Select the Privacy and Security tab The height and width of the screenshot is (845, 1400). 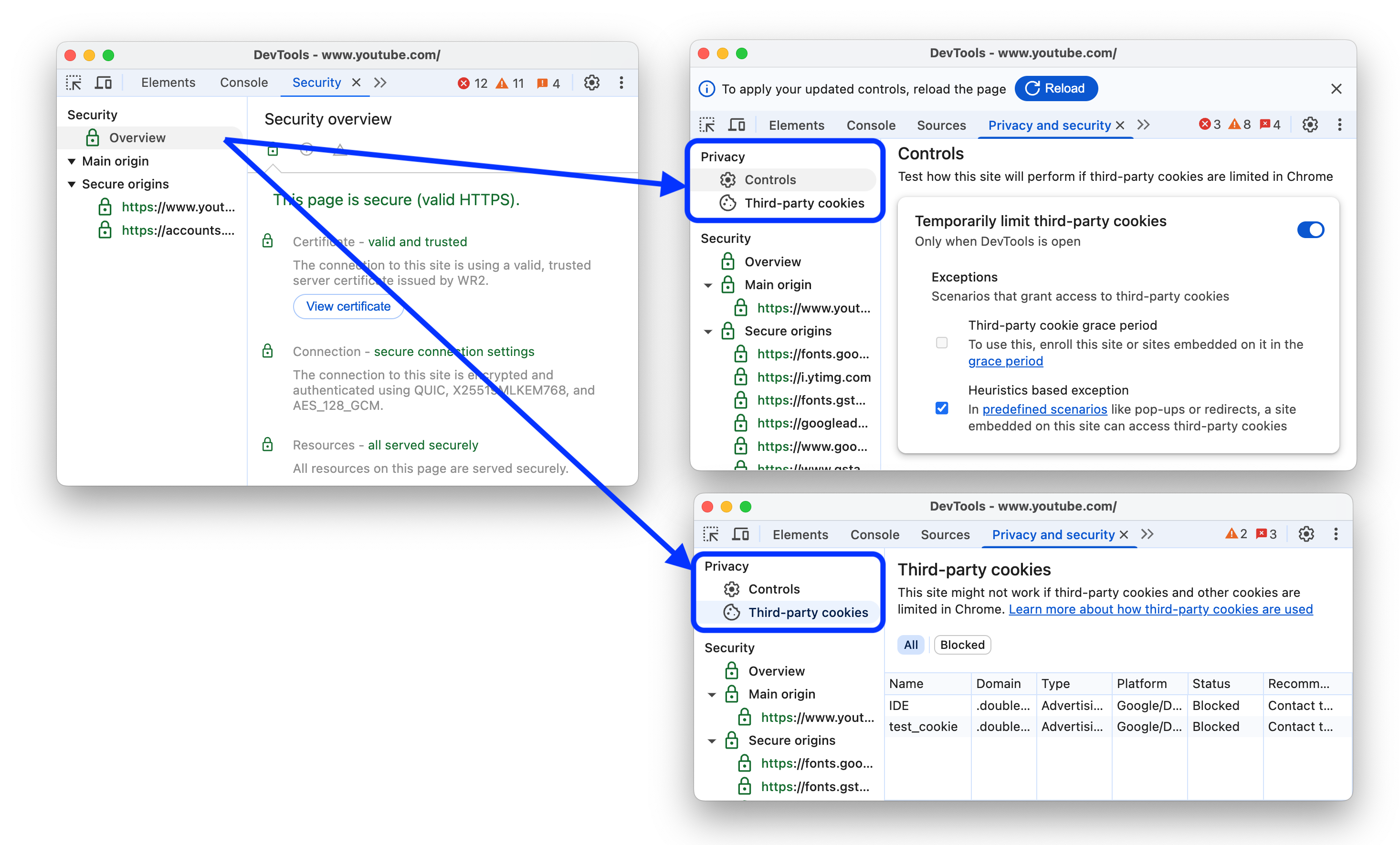pyautogui.click(x=1051, y=125)
